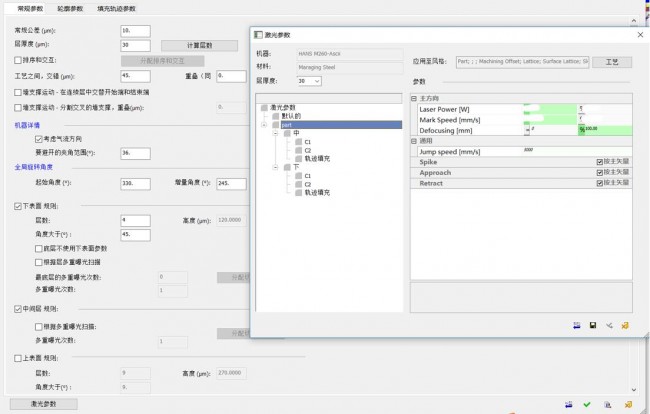The height and width of the screenshot is (414, 650).
Task: Click the orange export icon in laser dialog
Action: (x=625, y=325)
